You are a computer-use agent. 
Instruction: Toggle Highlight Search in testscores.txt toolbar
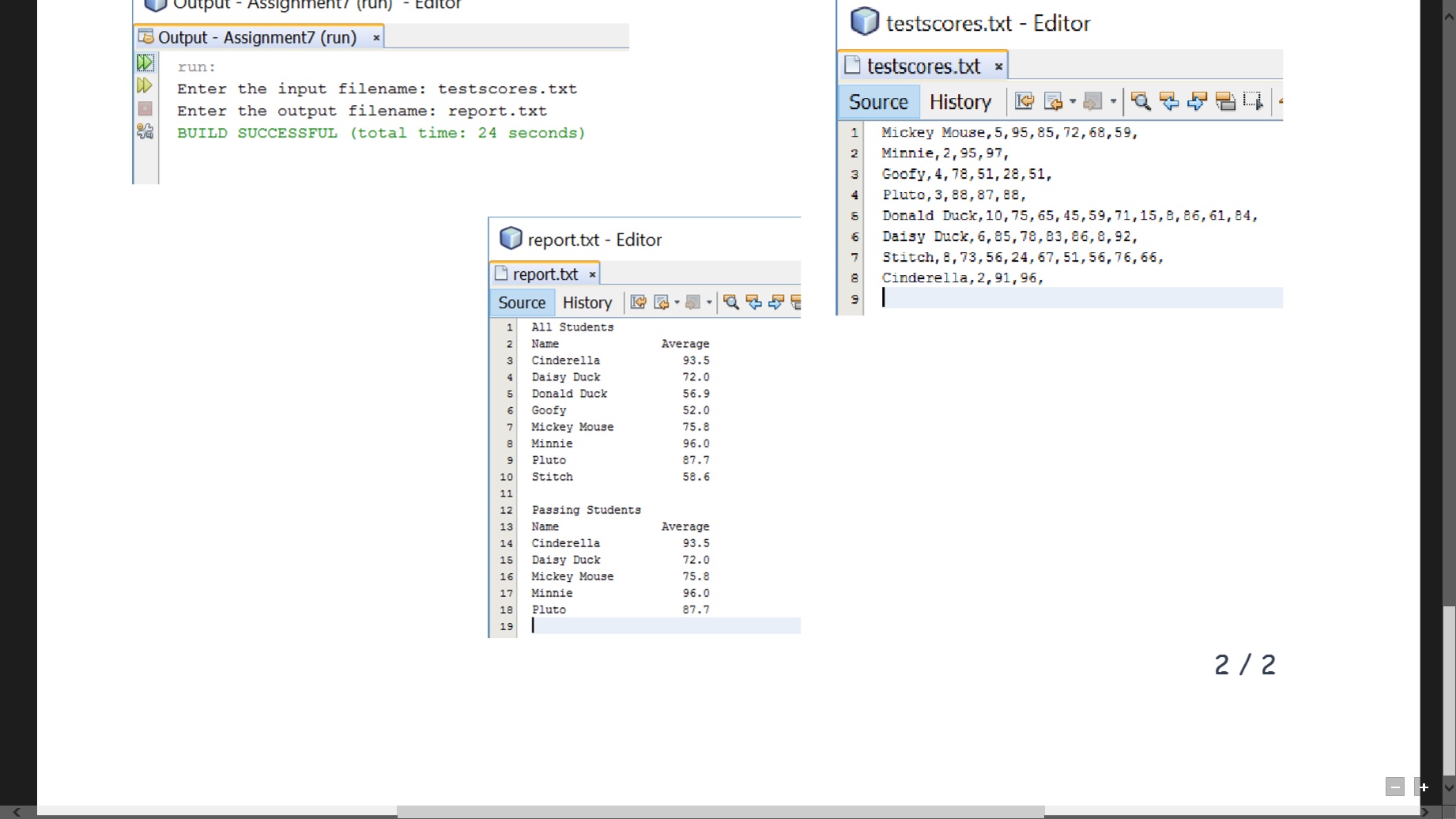1225,101
